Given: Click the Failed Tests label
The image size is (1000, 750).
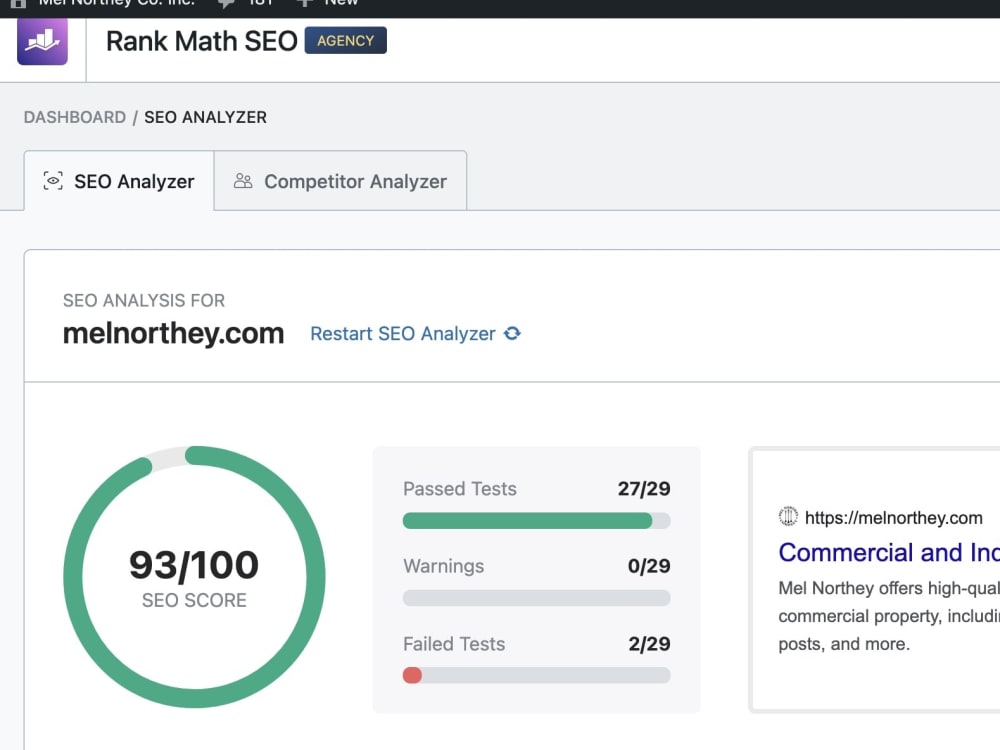Looking at the screenshot, I should [454, 643].
